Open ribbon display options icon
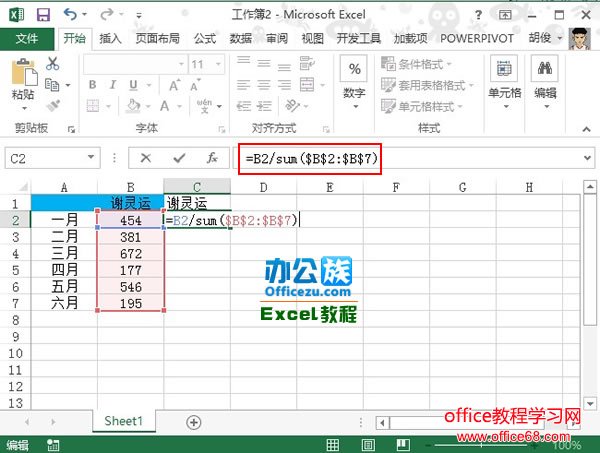Image resolution: width=600 pixels, height=453 pixels. click(x=505, y=15)
